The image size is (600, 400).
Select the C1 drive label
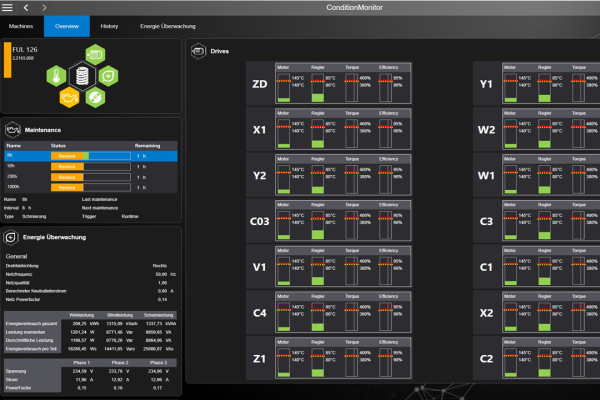[486, 267]
